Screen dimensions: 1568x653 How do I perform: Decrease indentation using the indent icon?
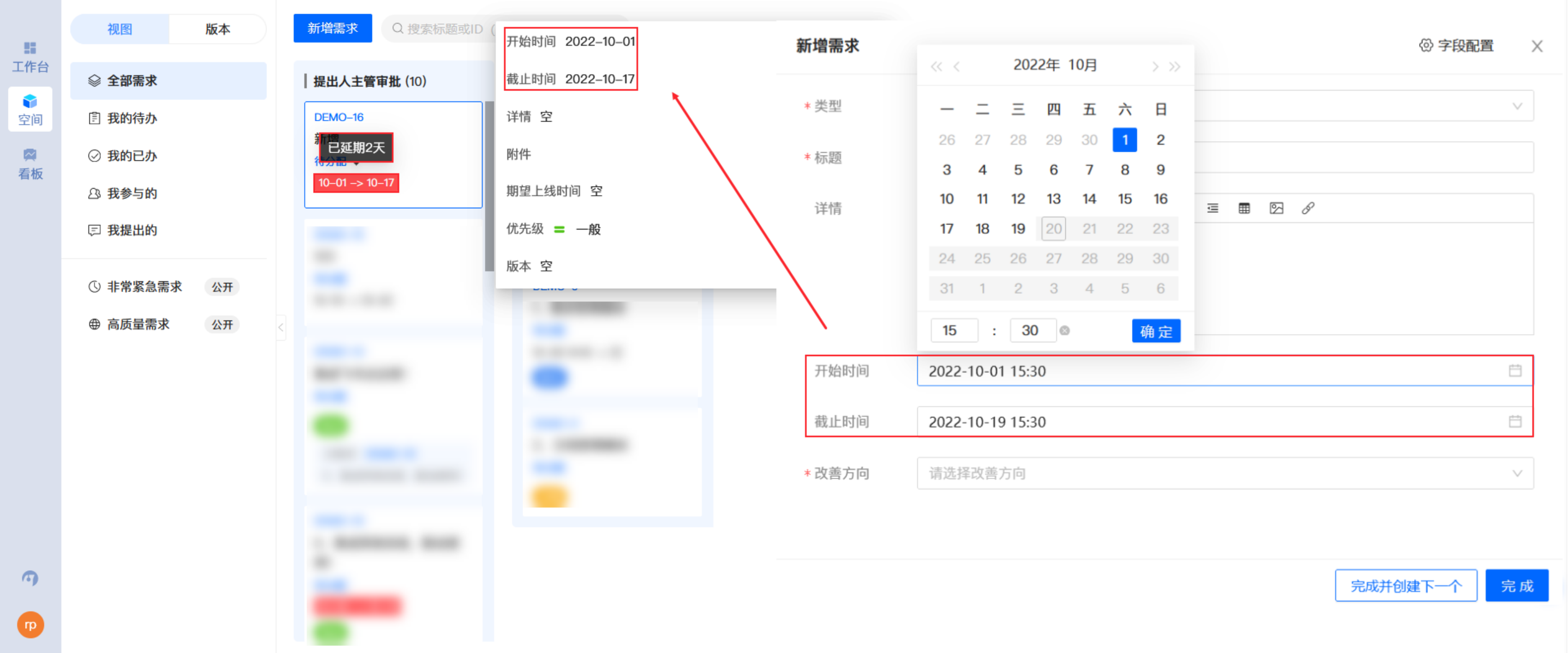[1212, 208]
